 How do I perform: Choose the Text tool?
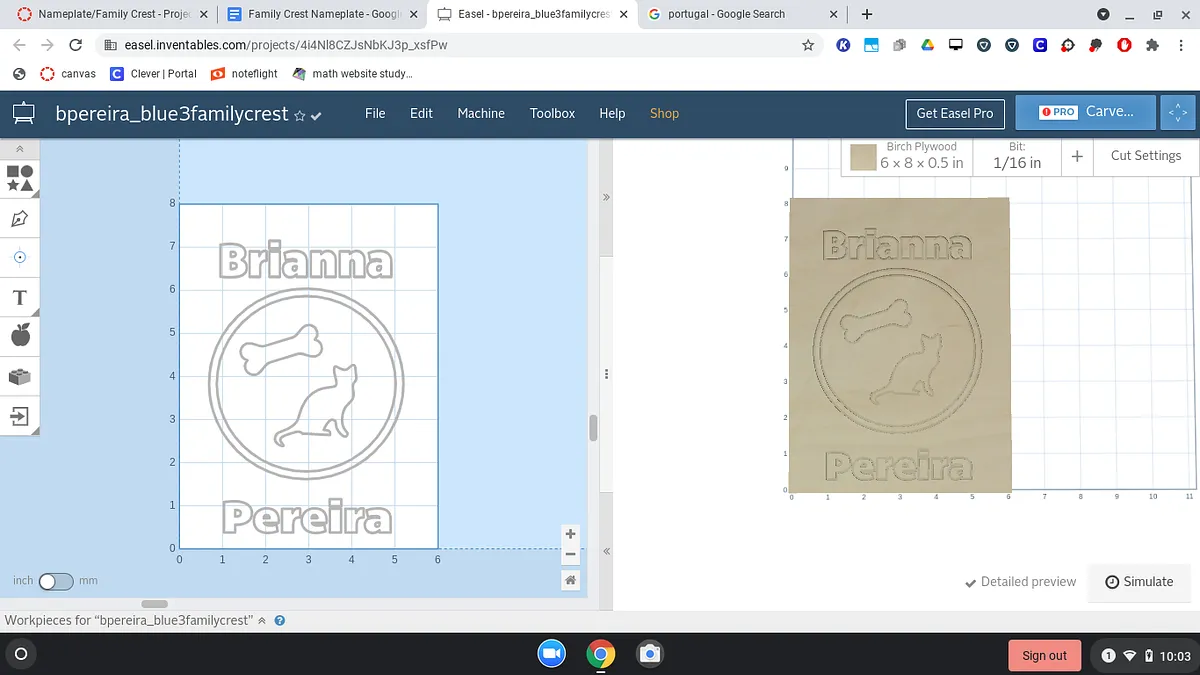click(x=20, y=297)
